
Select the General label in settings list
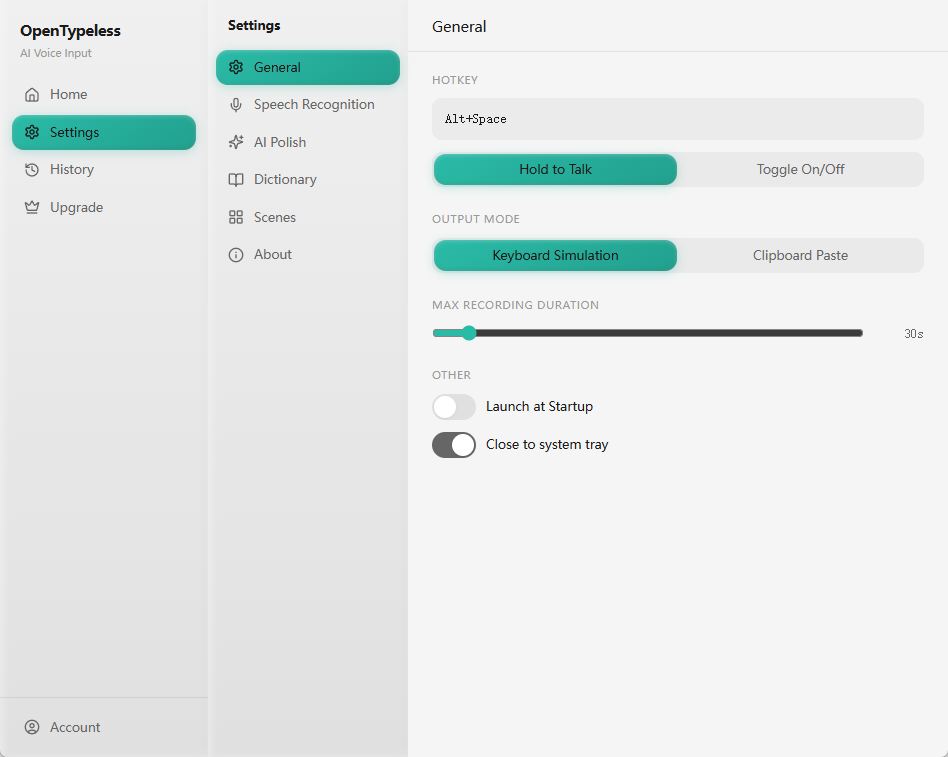coord(277,67)
